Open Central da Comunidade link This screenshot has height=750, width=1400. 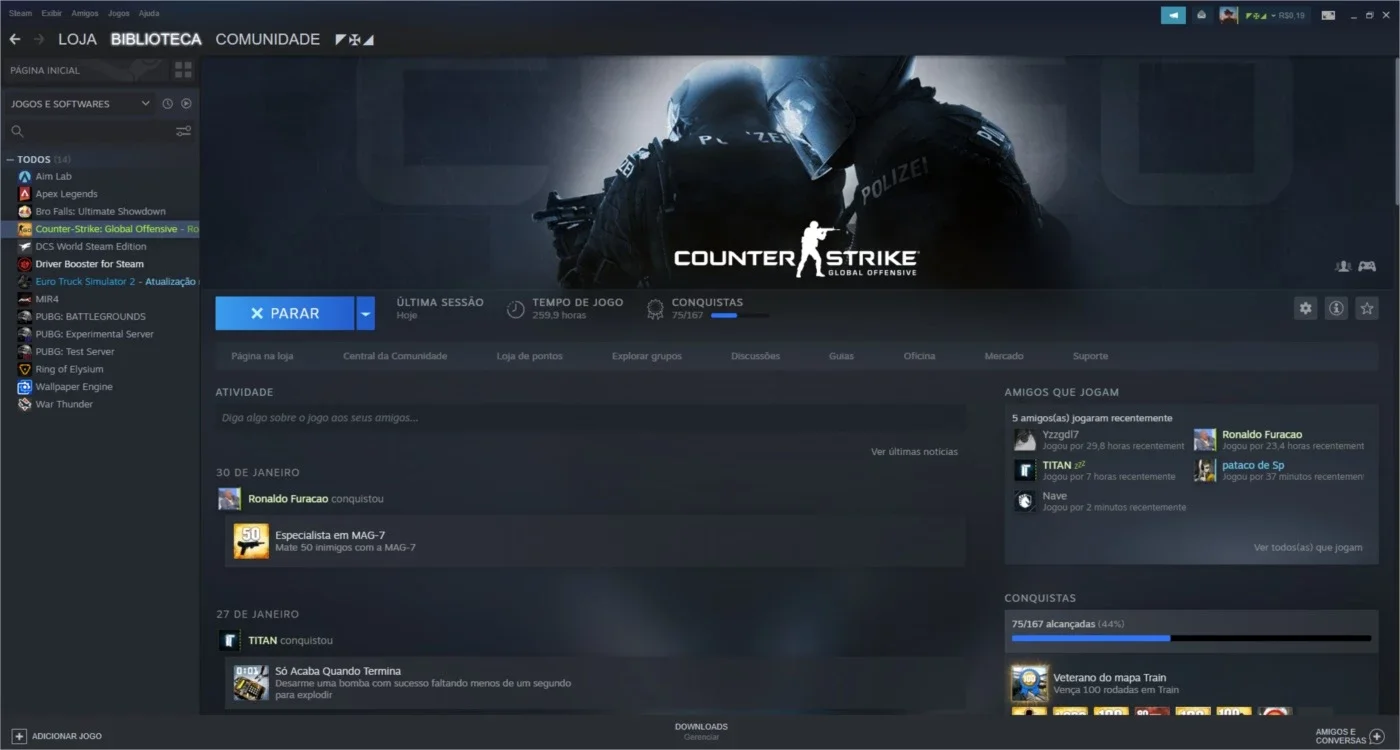click(395, 356)
